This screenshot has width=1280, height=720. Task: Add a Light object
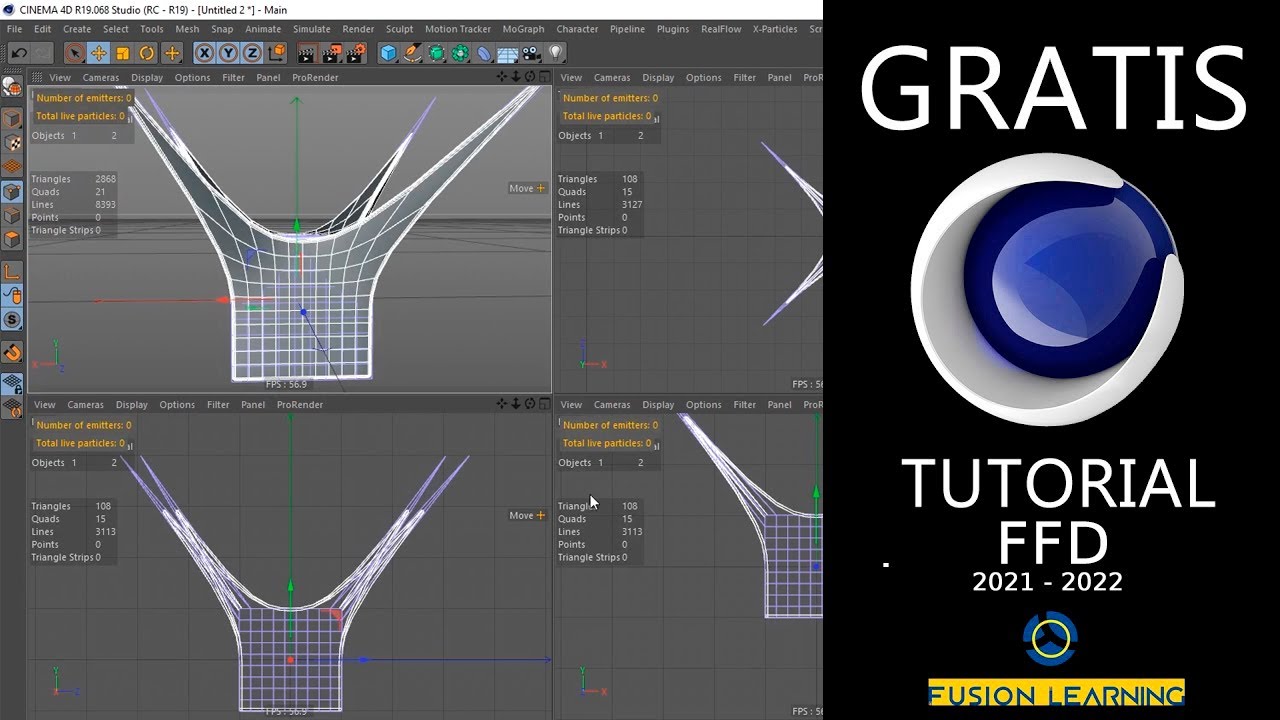(x=556, y=53)
